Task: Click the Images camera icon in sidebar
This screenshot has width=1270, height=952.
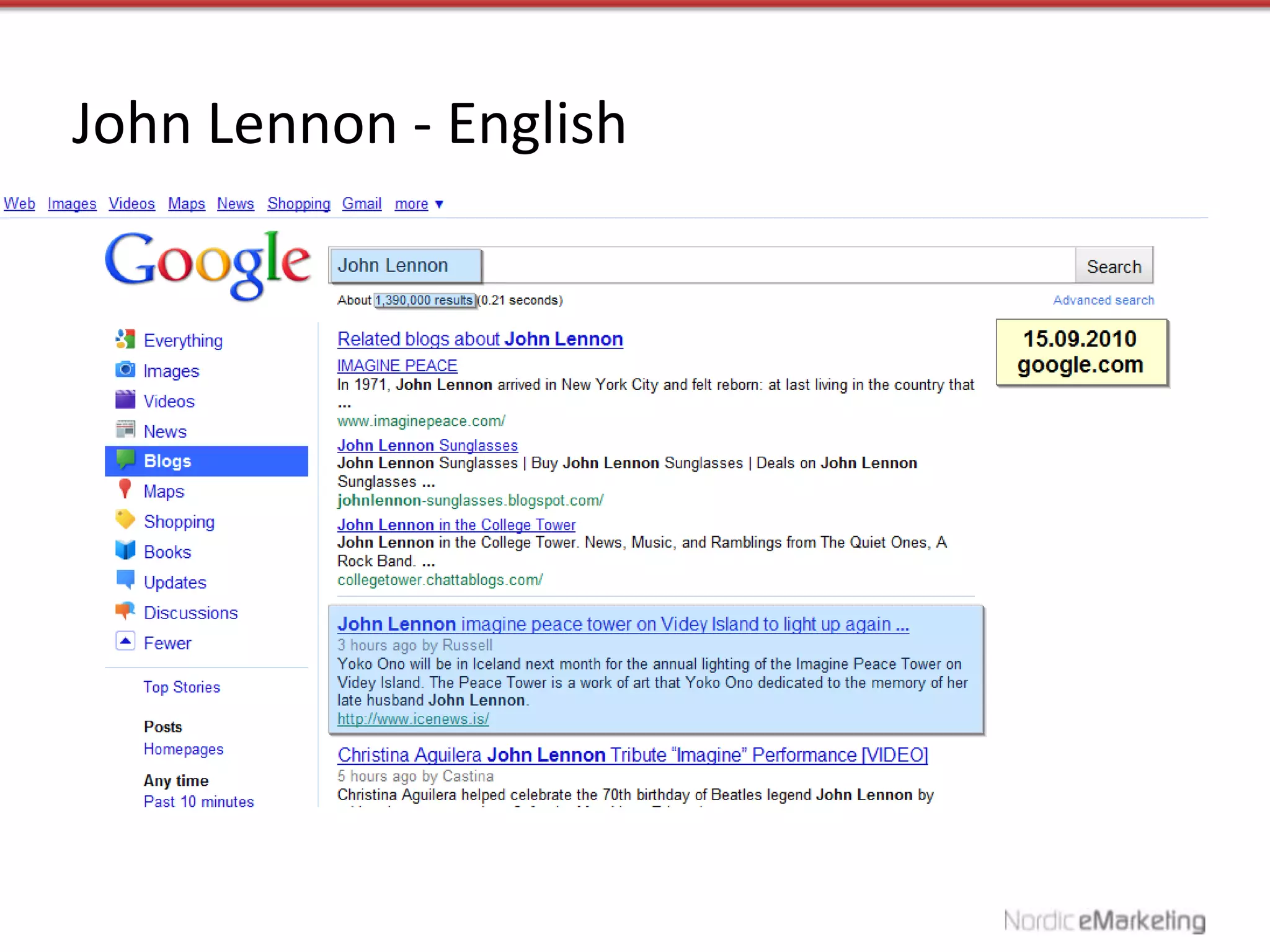Action: [125, 369]
